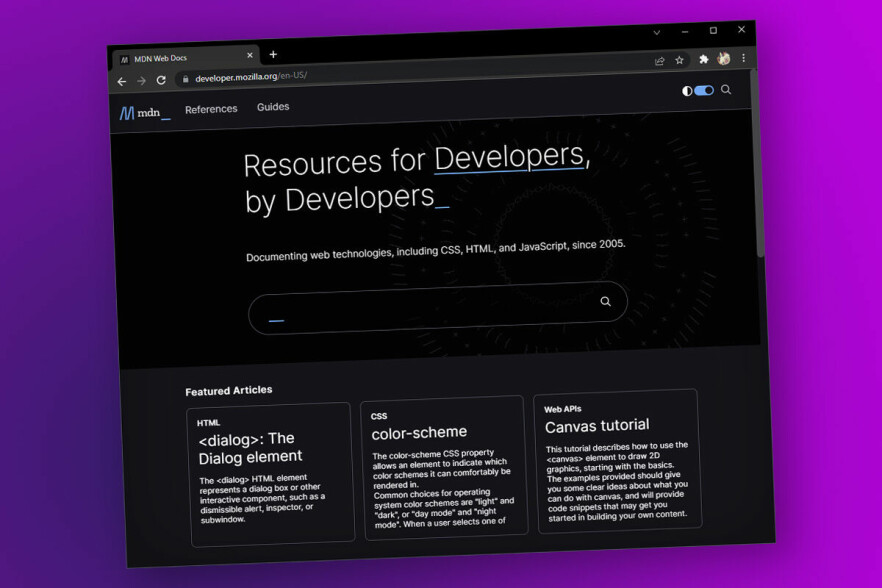Click the Canvas tutorial card description text
882x588 pixels.
pos(617,482)
